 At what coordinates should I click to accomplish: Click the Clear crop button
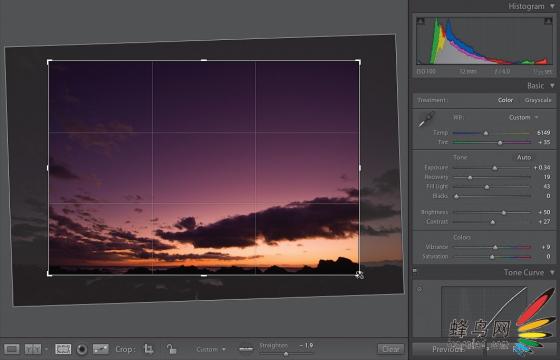point(391,349)
